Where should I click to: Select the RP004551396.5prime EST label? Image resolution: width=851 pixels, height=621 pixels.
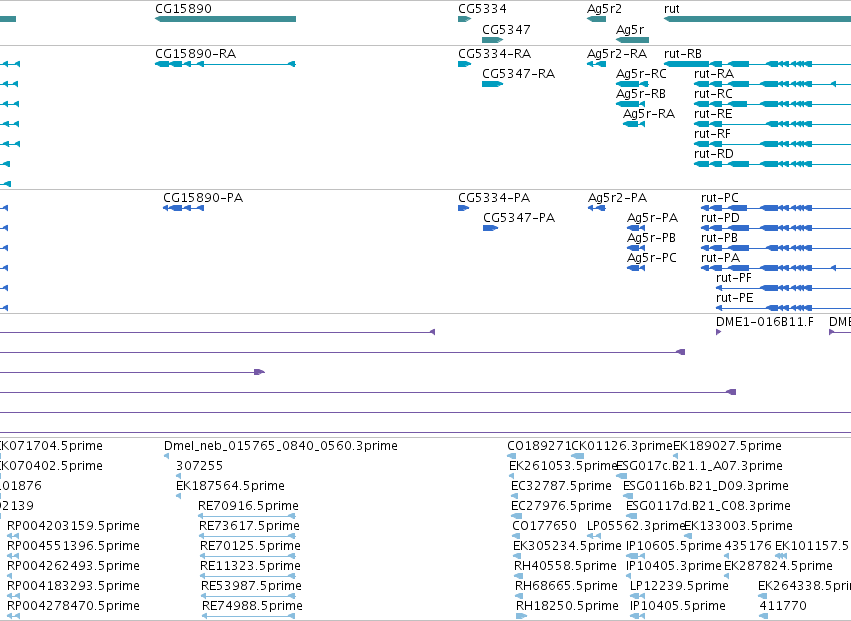pos(73,546)
